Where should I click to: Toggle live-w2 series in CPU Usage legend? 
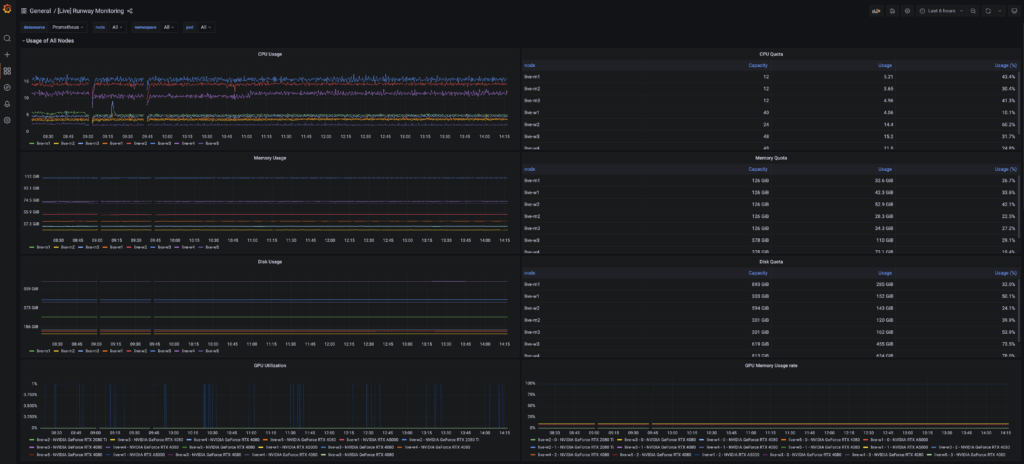click(138, 143)
